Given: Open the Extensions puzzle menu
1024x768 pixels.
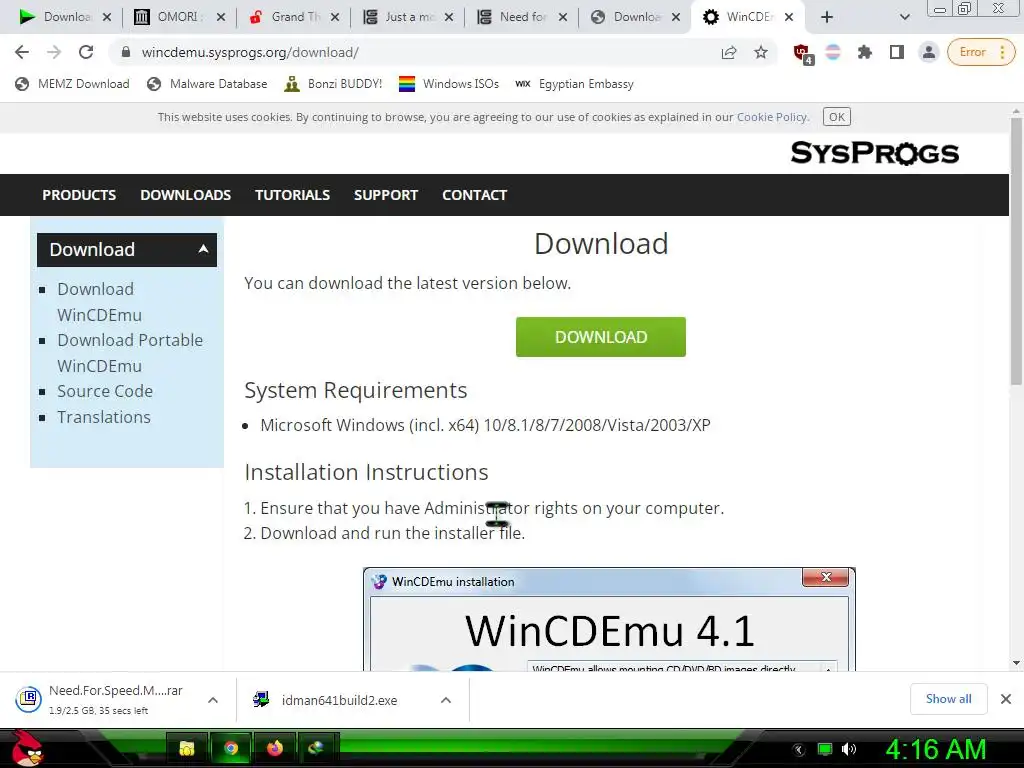Looking at the screenshot, I should point(865,52).
